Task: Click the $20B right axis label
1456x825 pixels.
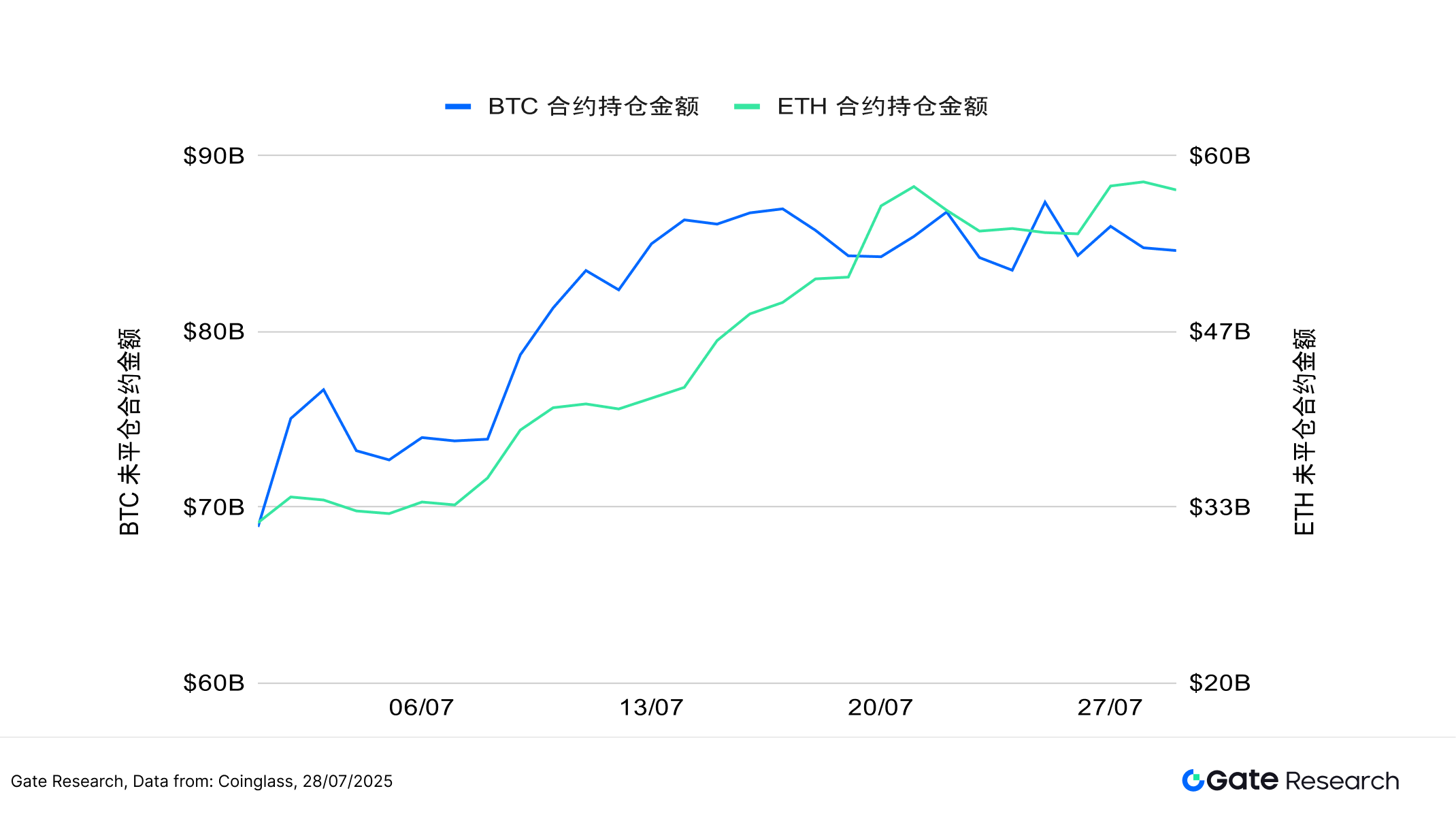Action: [1219, 683]
